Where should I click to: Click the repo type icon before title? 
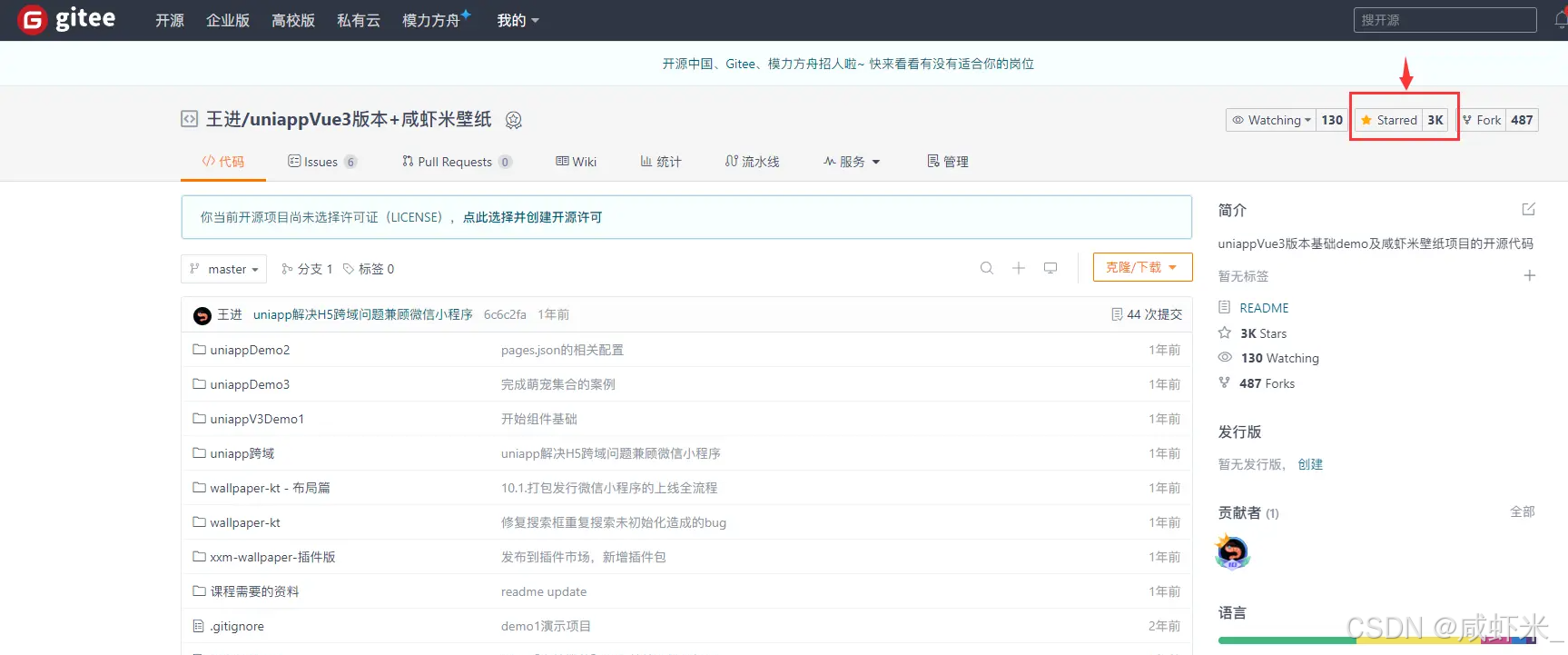[189, 119]
